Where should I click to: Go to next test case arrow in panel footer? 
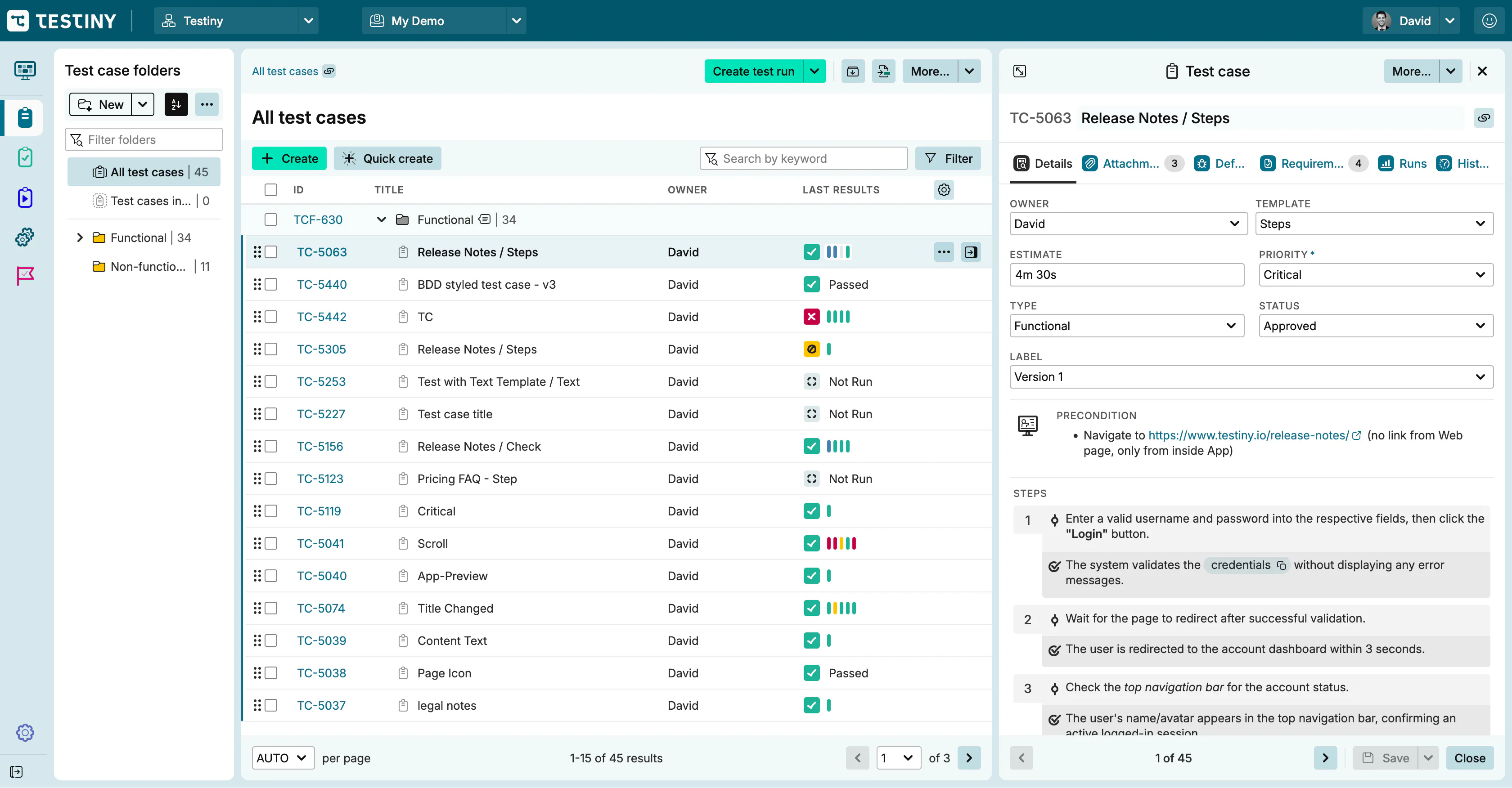click(x=1325, y=757)
